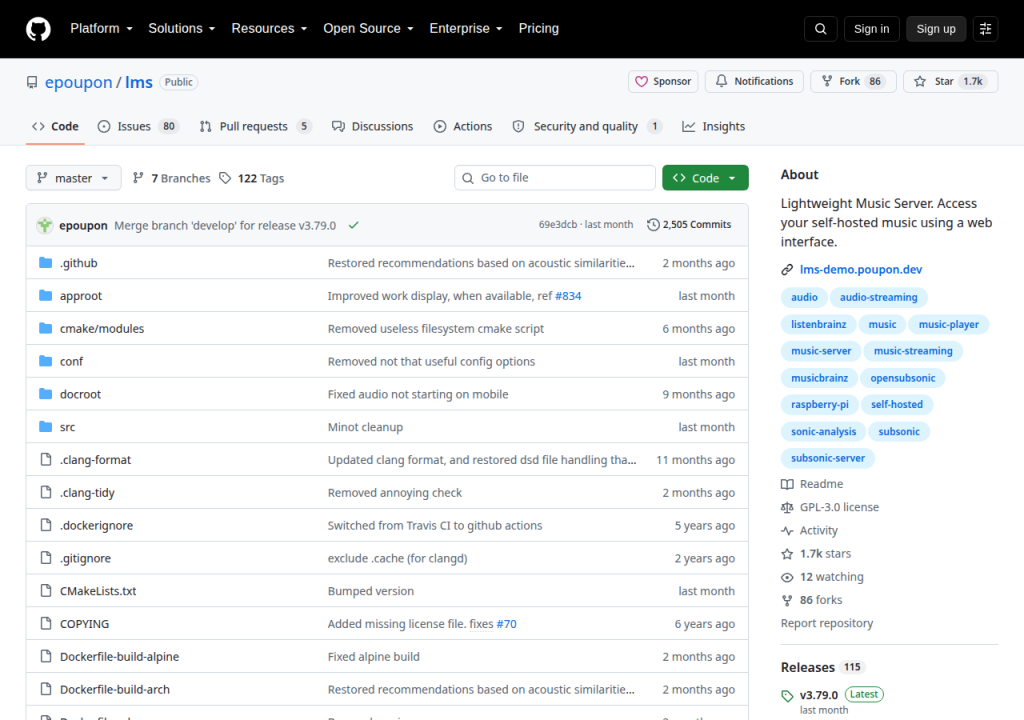Viewport: 1024px width, 720px height.
Task: Click the Notifications bell button
Action: (754, 82)
